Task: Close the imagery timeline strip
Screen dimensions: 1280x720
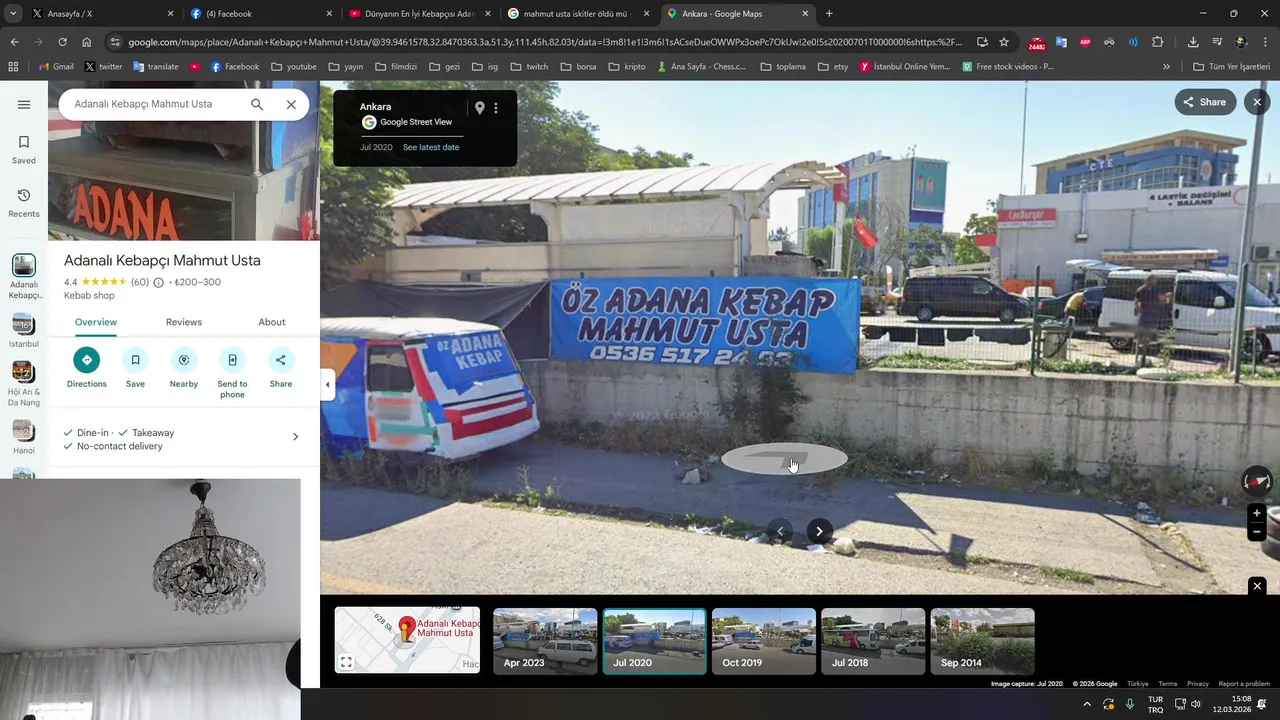Action: click(x=1257, y=586)
